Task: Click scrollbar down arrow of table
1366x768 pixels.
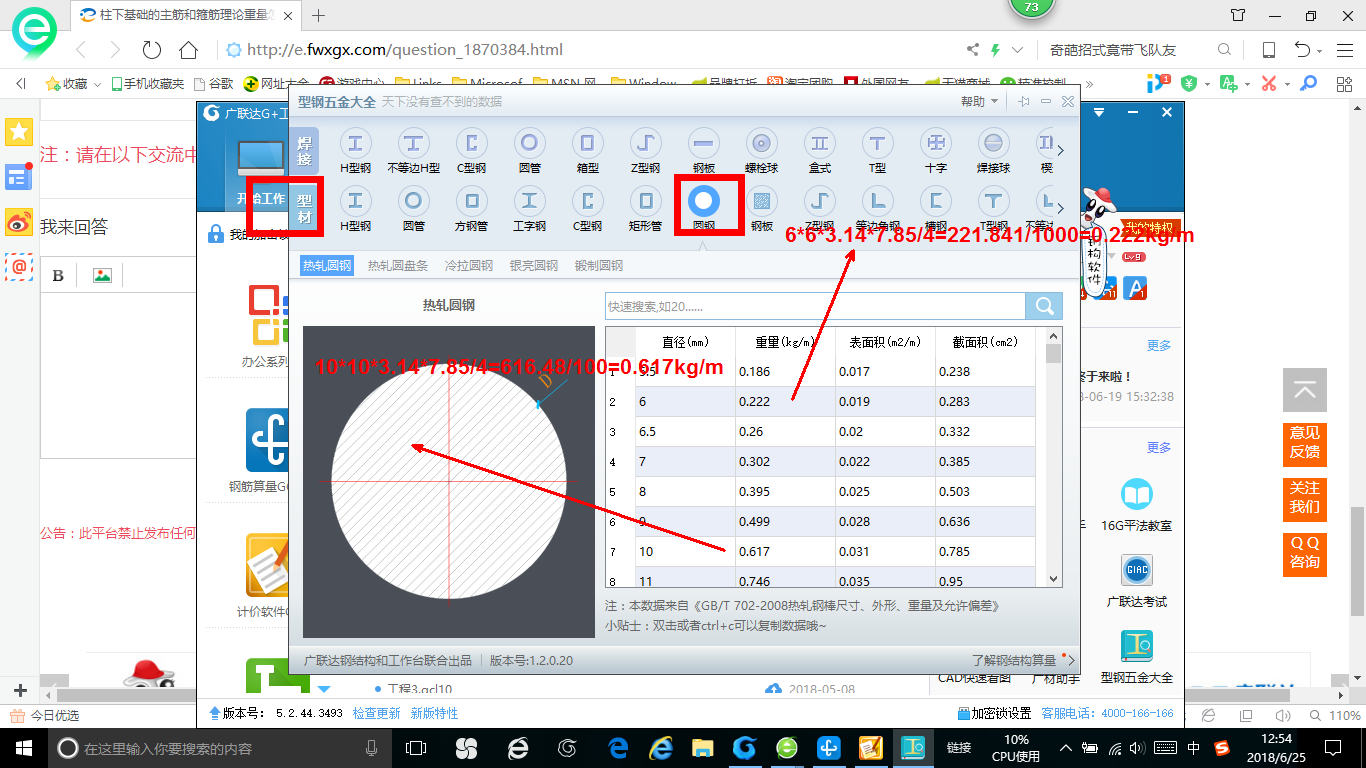Action: click(1053, 578)
